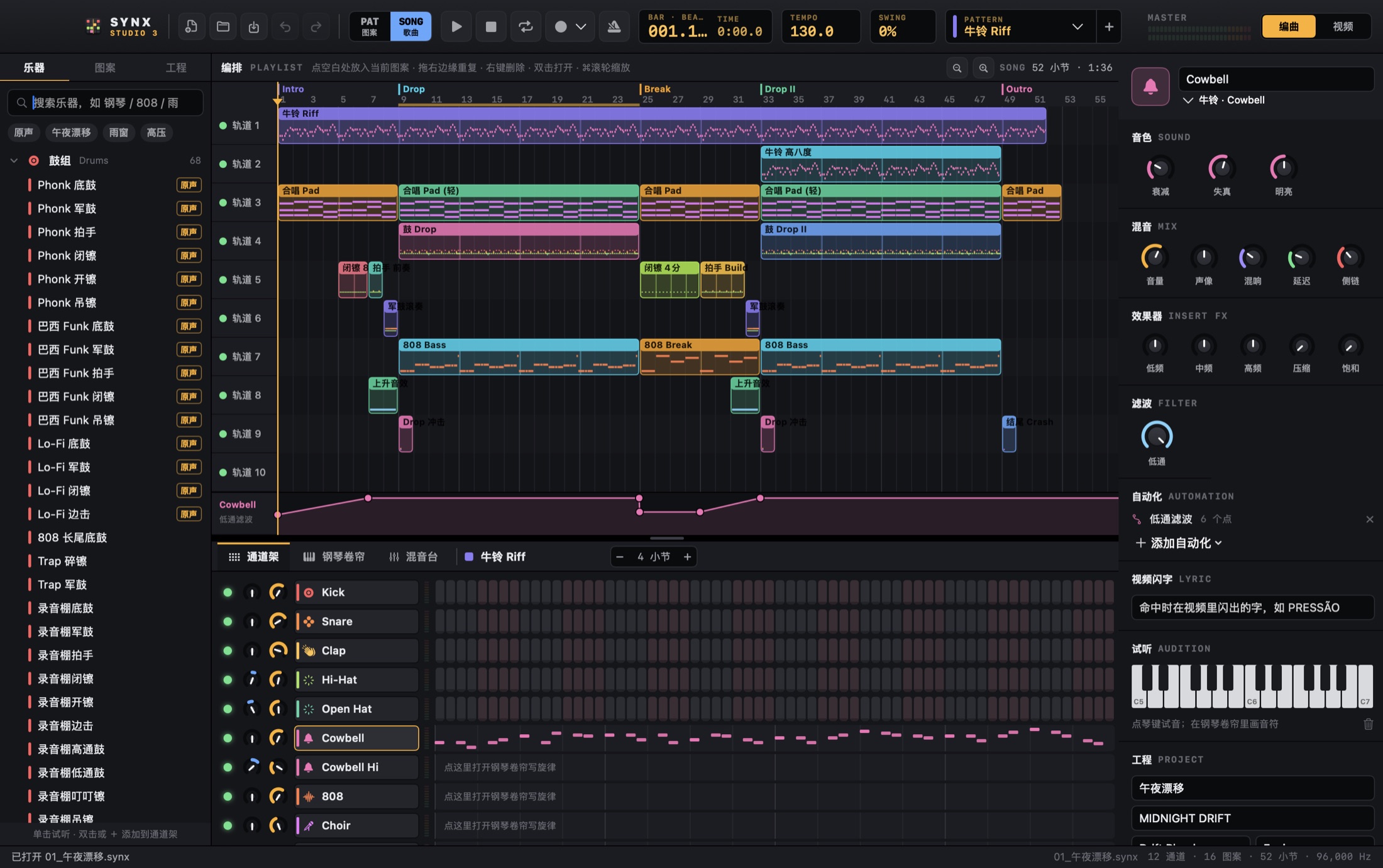Remove the 低通滤波 automation

pyautogui.click(x=1369, y=519)
